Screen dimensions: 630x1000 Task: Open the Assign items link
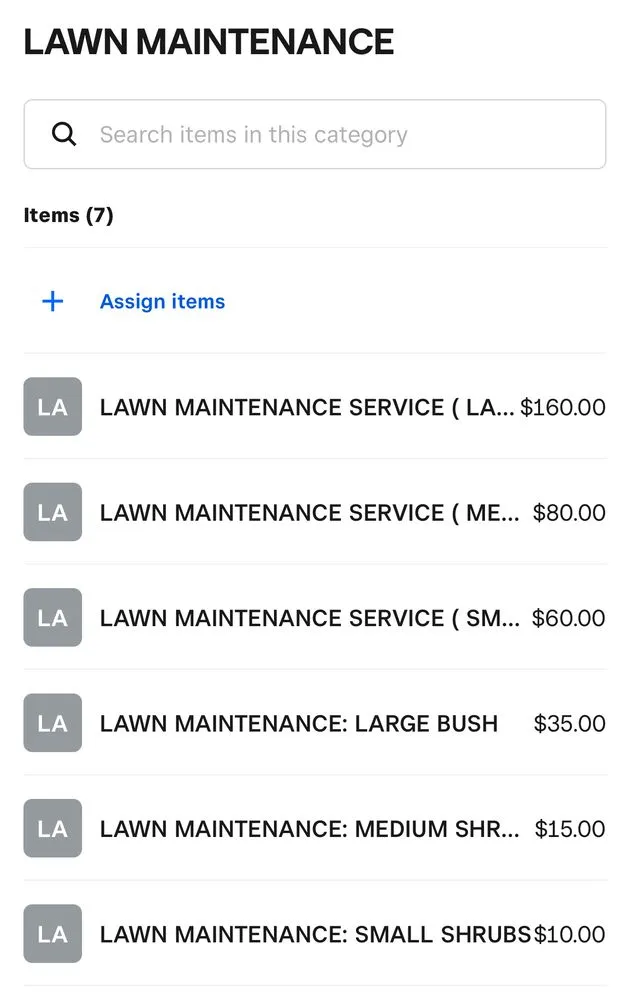coord(162,301)
